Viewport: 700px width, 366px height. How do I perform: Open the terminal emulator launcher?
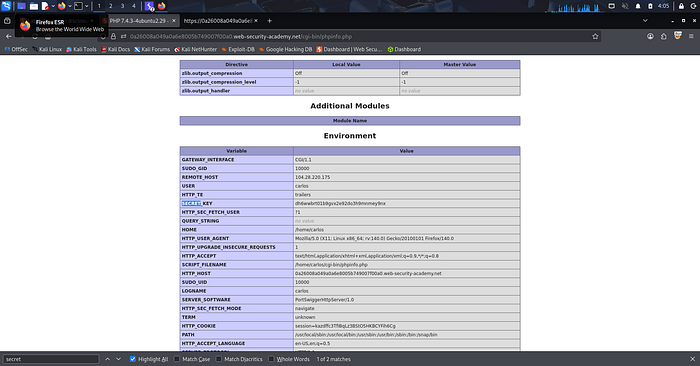[x=78, y=6]
